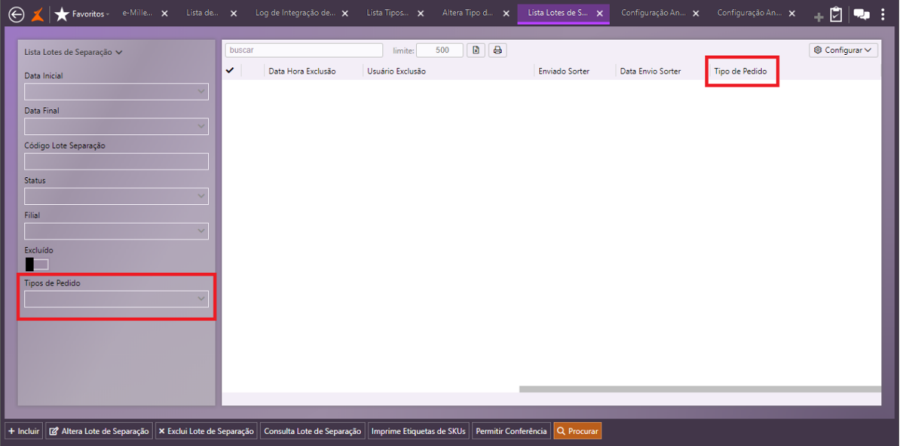
Task: Close the Lista Tipos tab
Action: pyautogui.click(x=420, y=14)
